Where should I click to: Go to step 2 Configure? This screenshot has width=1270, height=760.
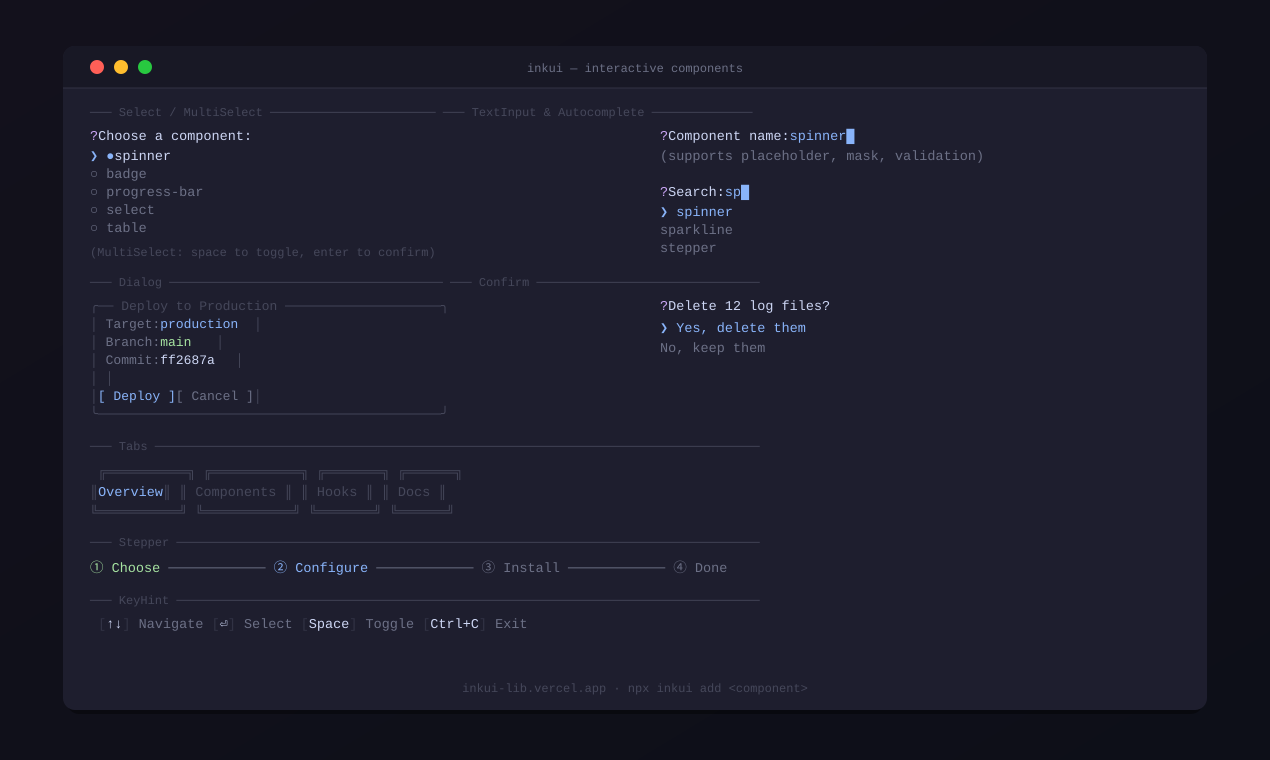pos(321,569)
